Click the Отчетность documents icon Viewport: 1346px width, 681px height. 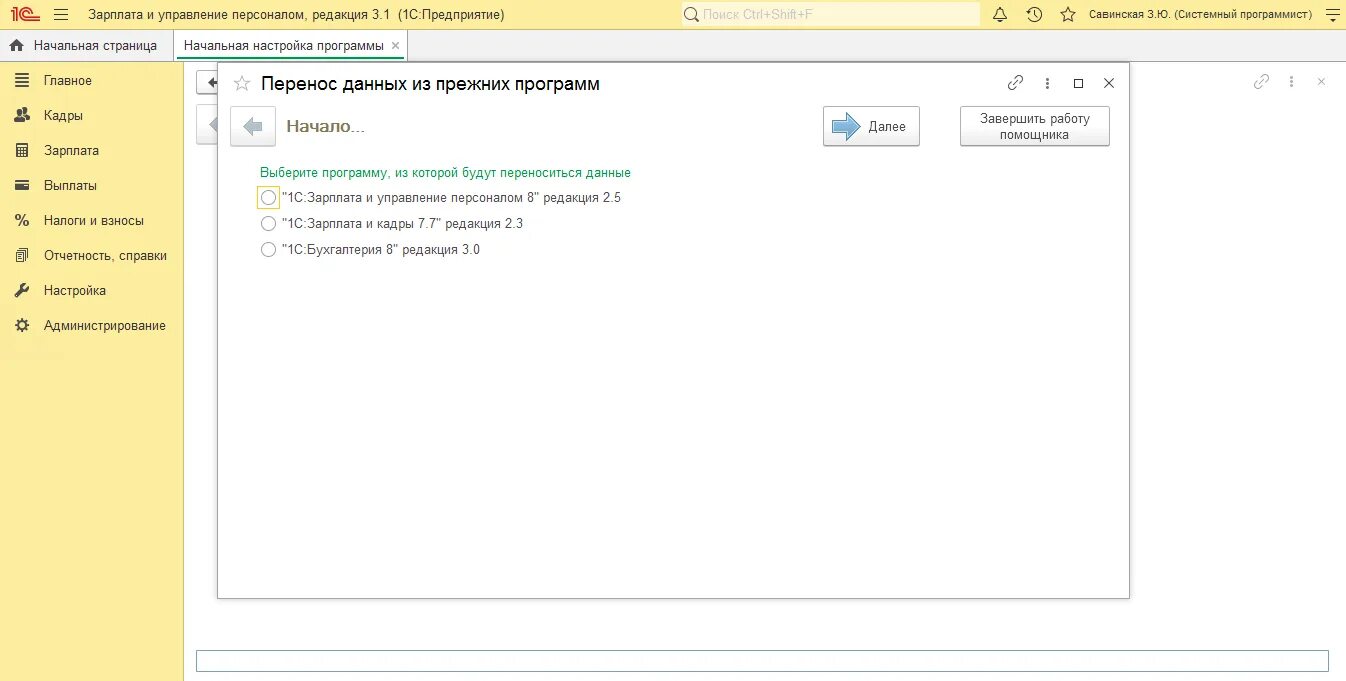(22, 255)
